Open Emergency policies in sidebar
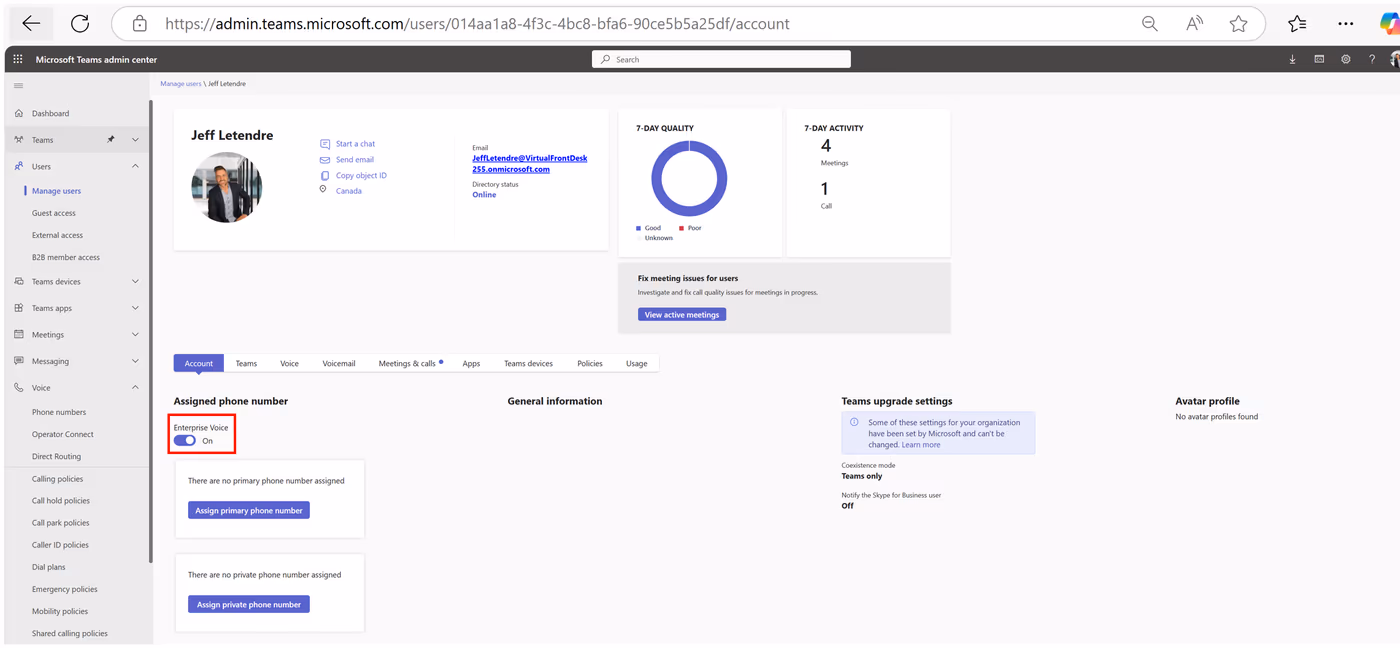The image size is (1400, 648). 65,589
